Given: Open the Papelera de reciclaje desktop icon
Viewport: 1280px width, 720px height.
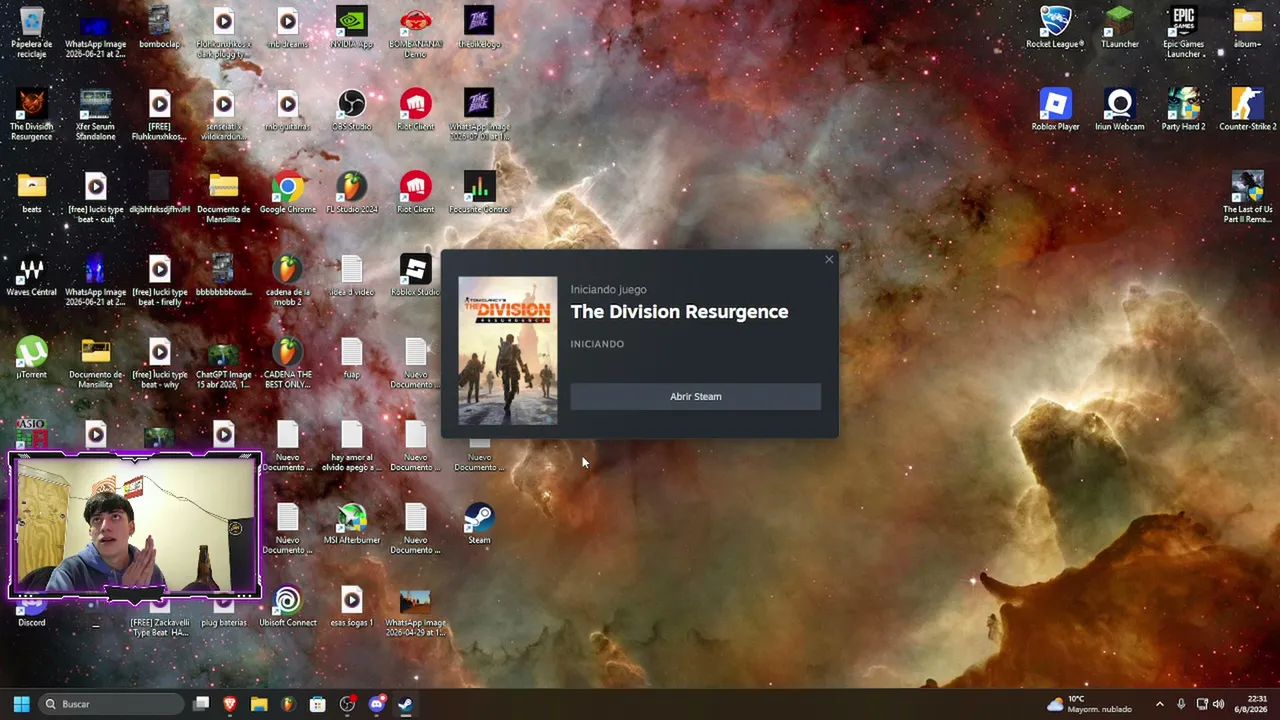Looking at the screenshot, I should click(x=32, y=32).
